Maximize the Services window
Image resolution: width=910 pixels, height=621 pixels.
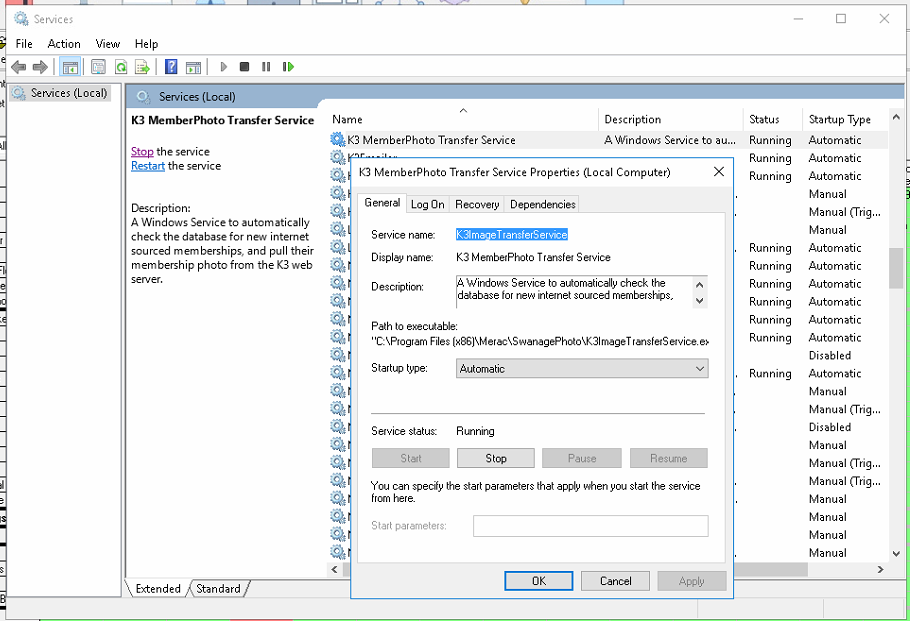(840, 19)
